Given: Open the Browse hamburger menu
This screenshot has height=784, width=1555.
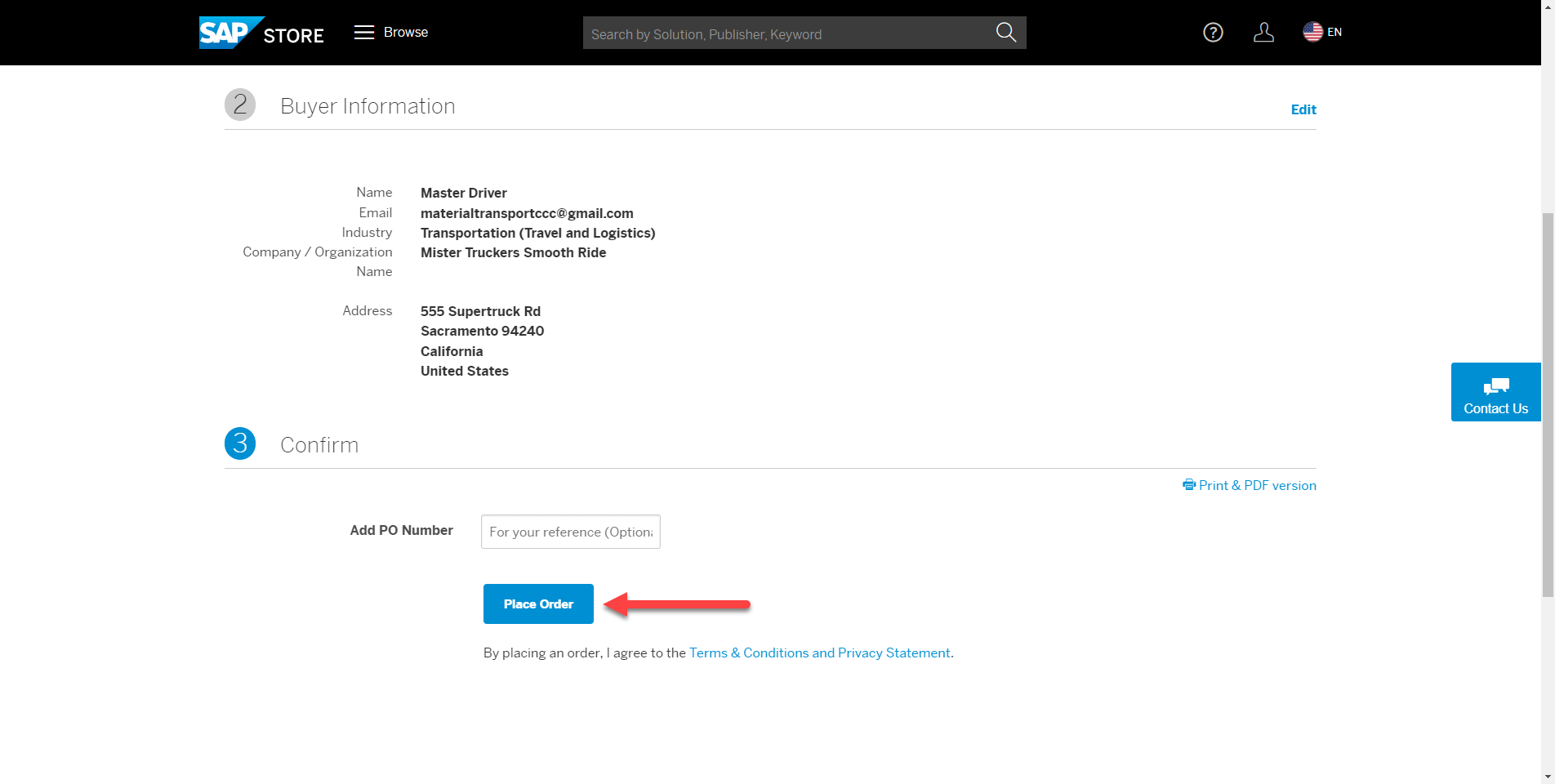Looking at the screenshot, I should tap(391, 32).
